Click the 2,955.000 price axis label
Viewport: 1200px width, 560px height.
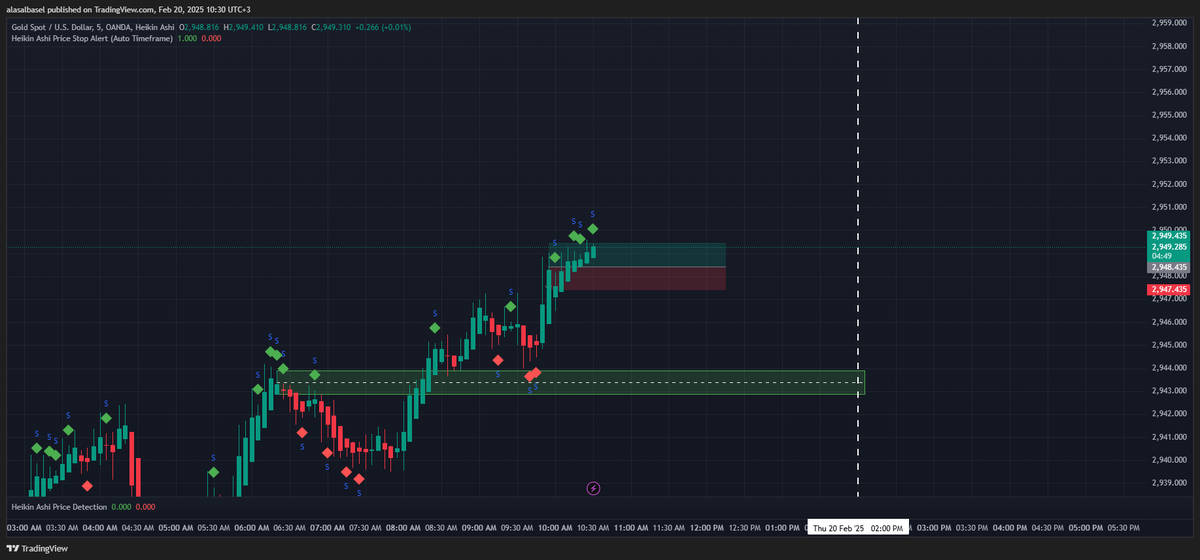click(x=1169, y=115)
